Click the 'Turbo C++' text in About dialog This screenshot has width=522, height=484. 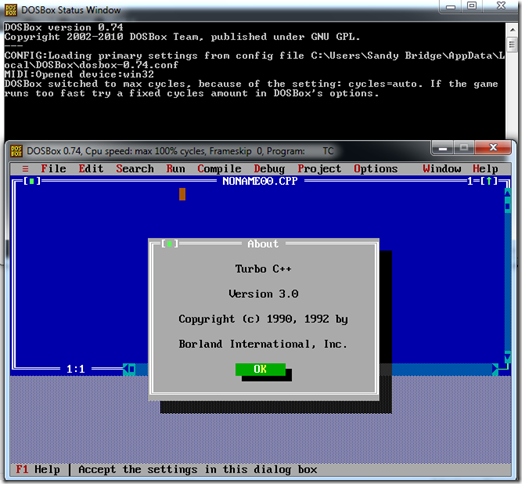263,269
